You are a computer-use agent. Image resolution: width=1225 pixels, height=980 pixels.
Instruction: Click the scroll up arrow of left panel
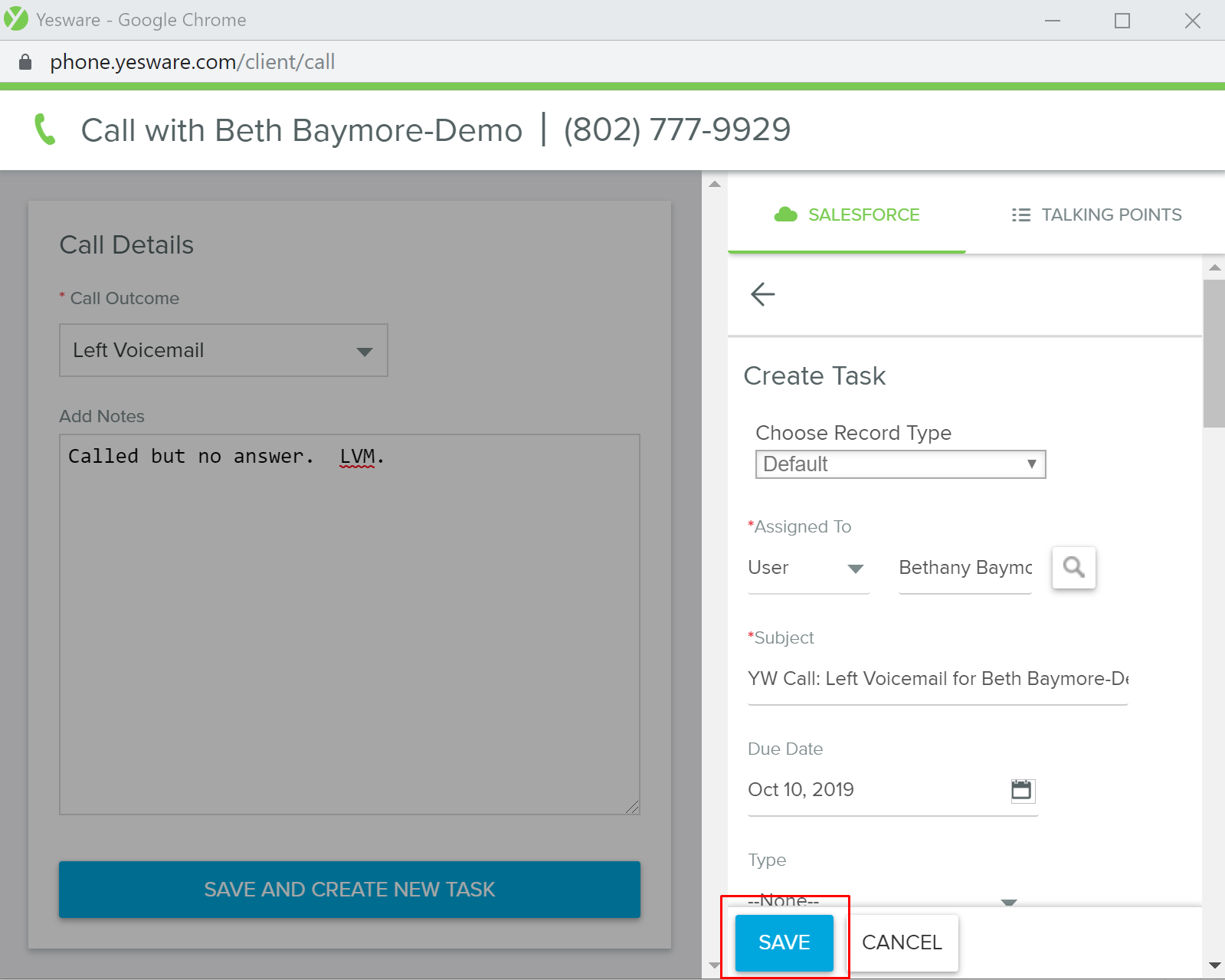click(714, 184)
